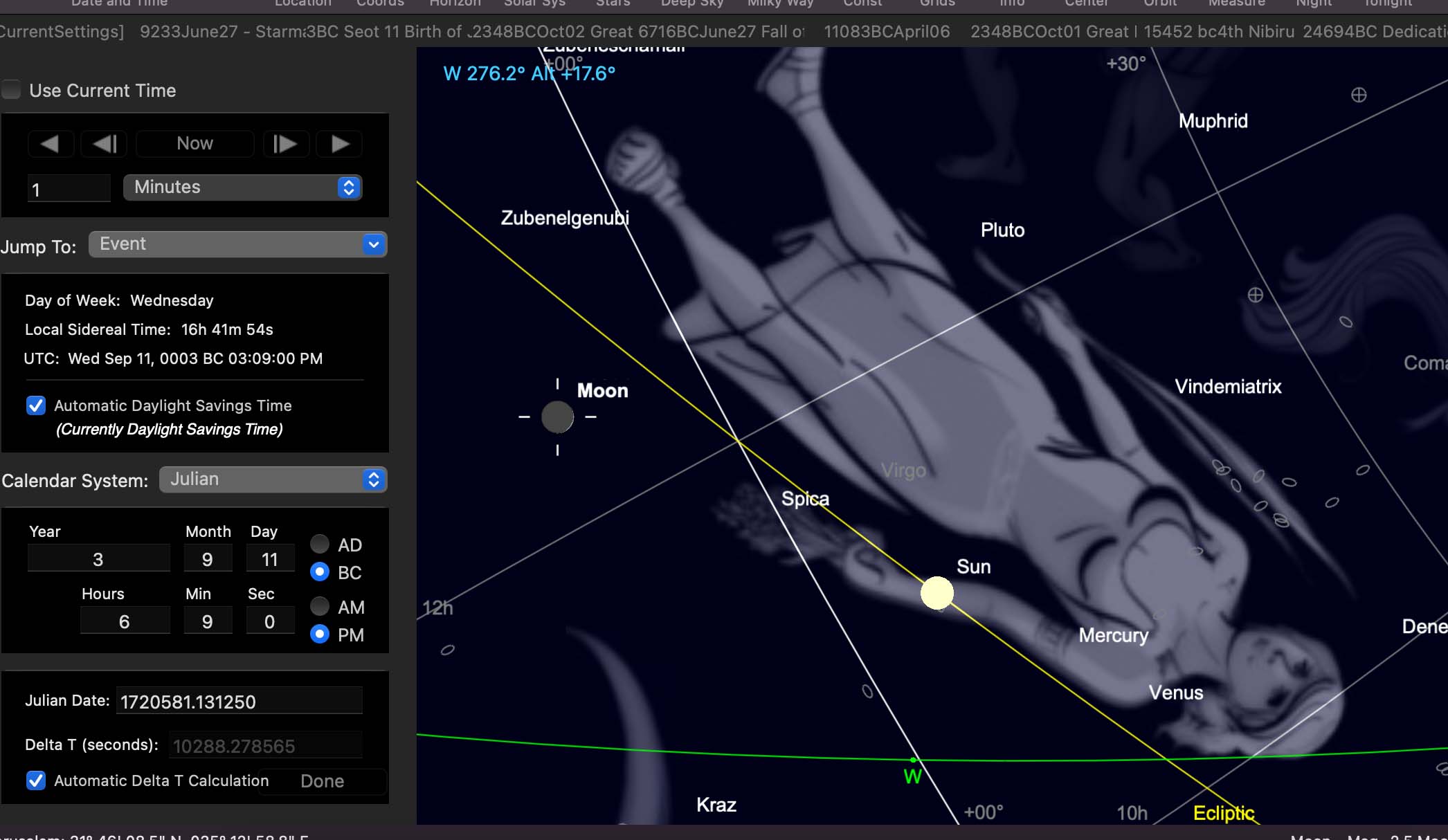Click the Sec field showing 0
This screenshot has height=840, width=1448.
click(x=270, y=621)
